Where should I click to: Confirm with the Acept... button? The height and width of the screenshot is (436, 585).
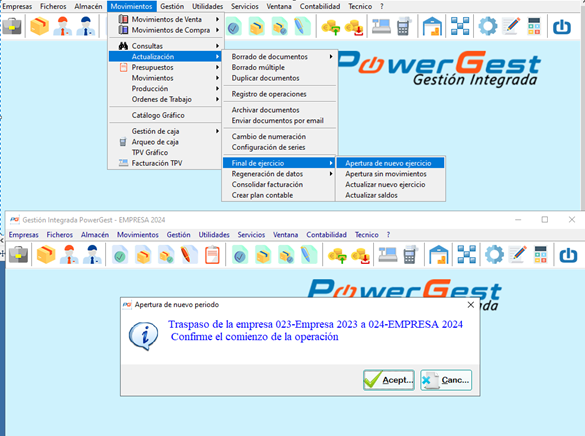click(x=389, y=380)
